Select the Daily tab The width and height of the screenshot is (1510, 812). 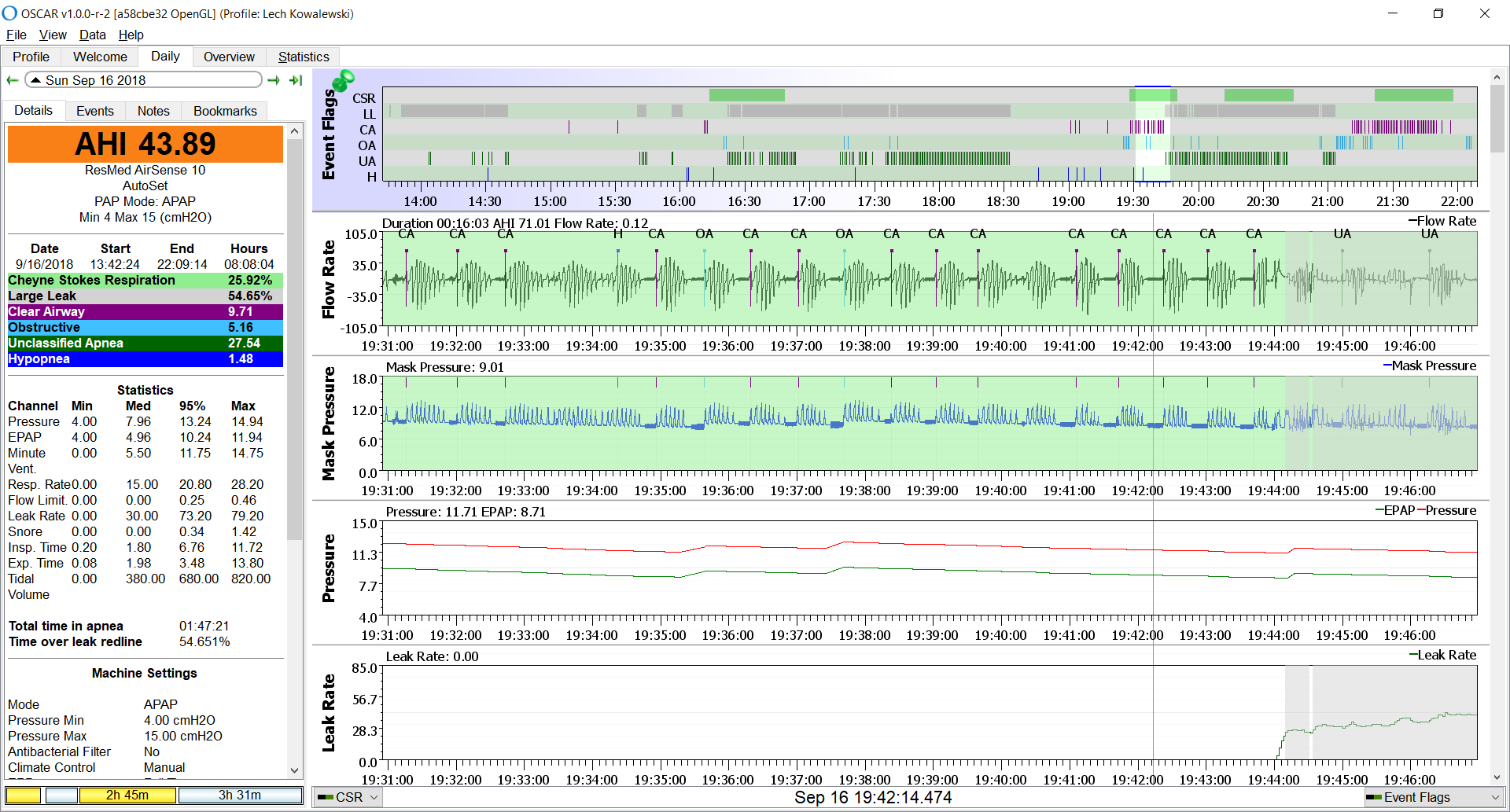click(165, 56)
